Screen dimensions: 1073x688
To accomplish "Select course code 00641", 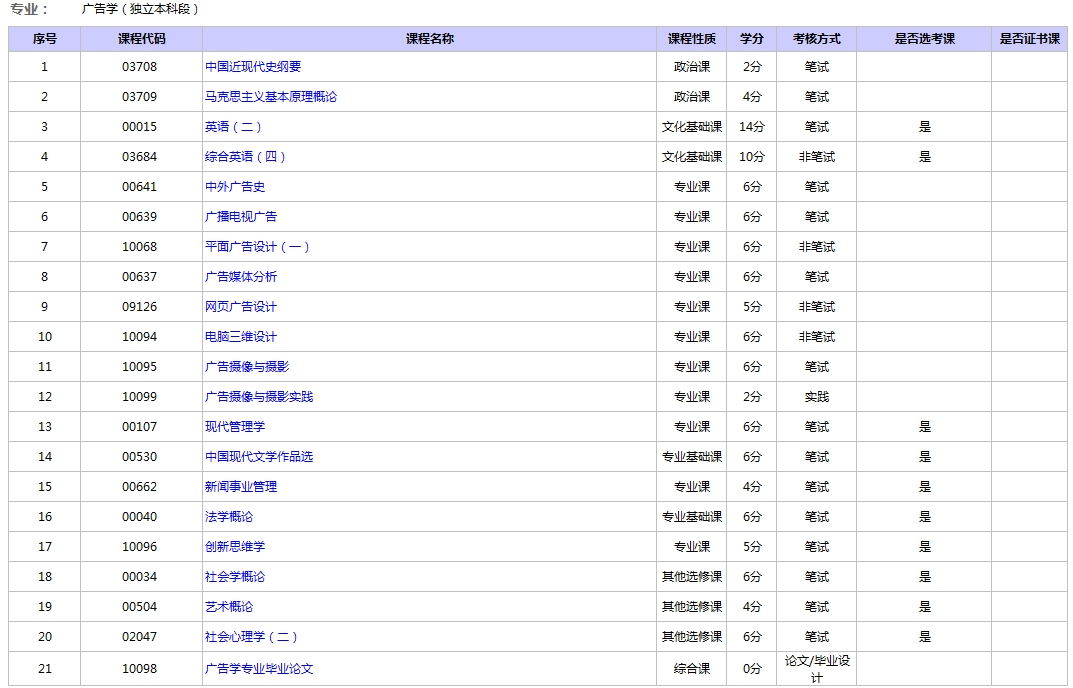I will (140, 187).
